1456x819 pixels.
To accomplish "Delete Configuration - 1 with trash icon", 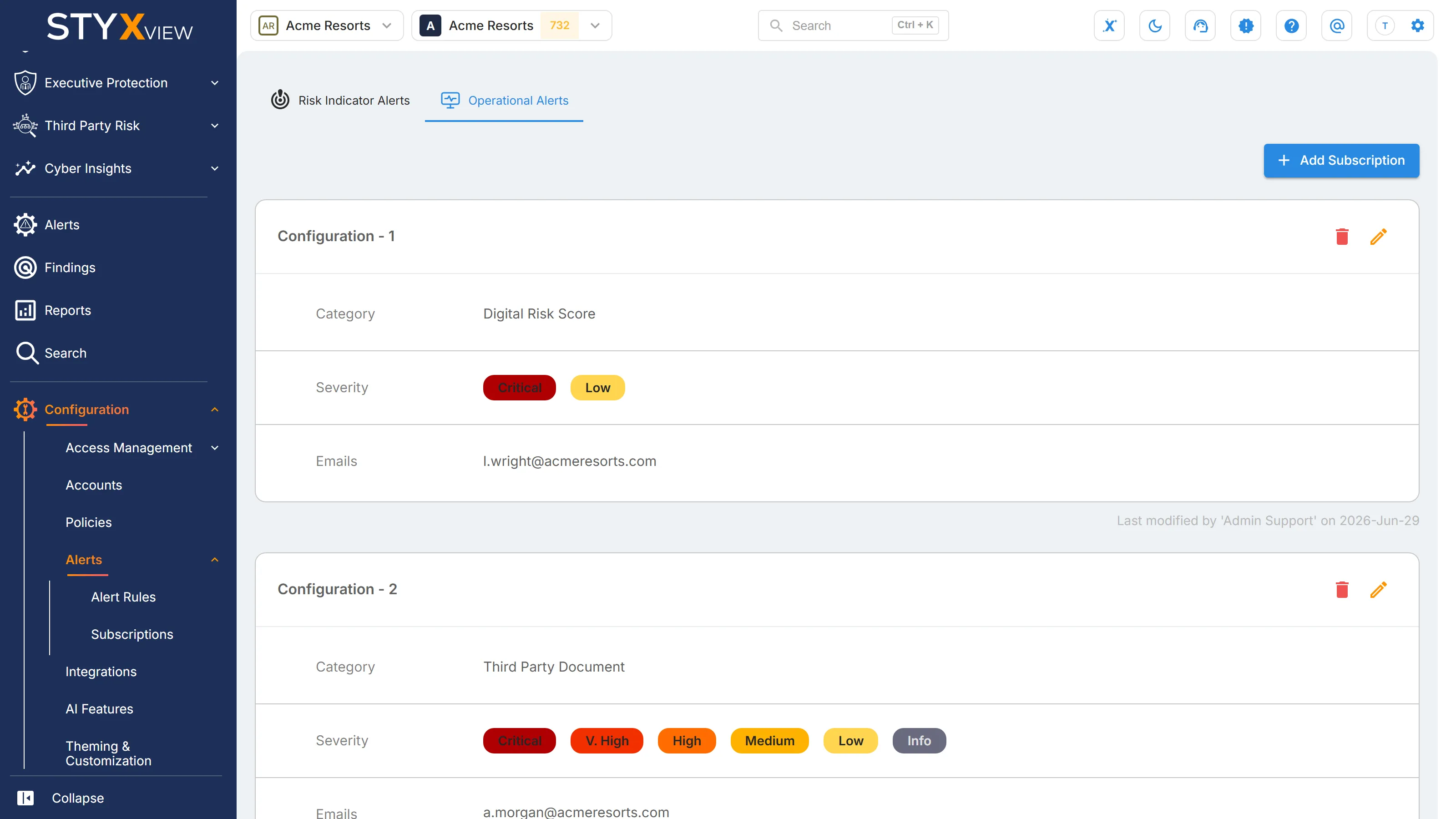I will [x=1342, y=236].
